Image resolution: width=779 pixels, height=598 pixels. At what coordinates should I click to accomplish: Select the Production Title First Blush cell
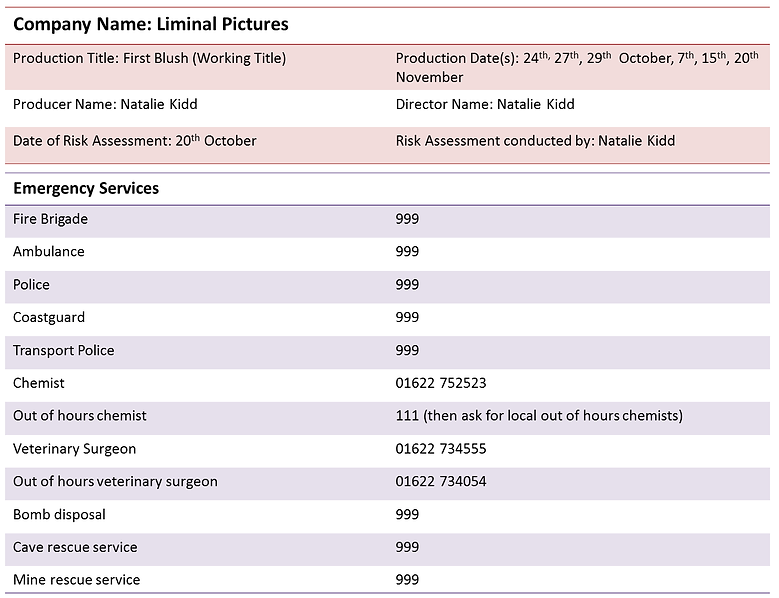coord(149,58)
